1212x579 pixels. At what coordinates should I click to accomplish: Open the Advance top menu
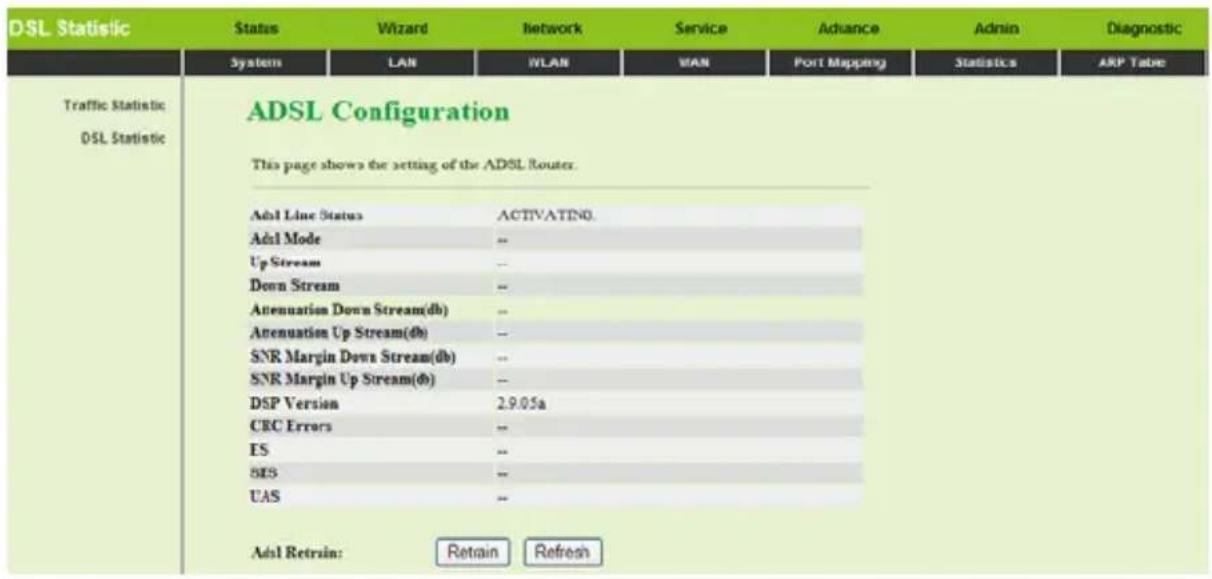pos(849,29)
